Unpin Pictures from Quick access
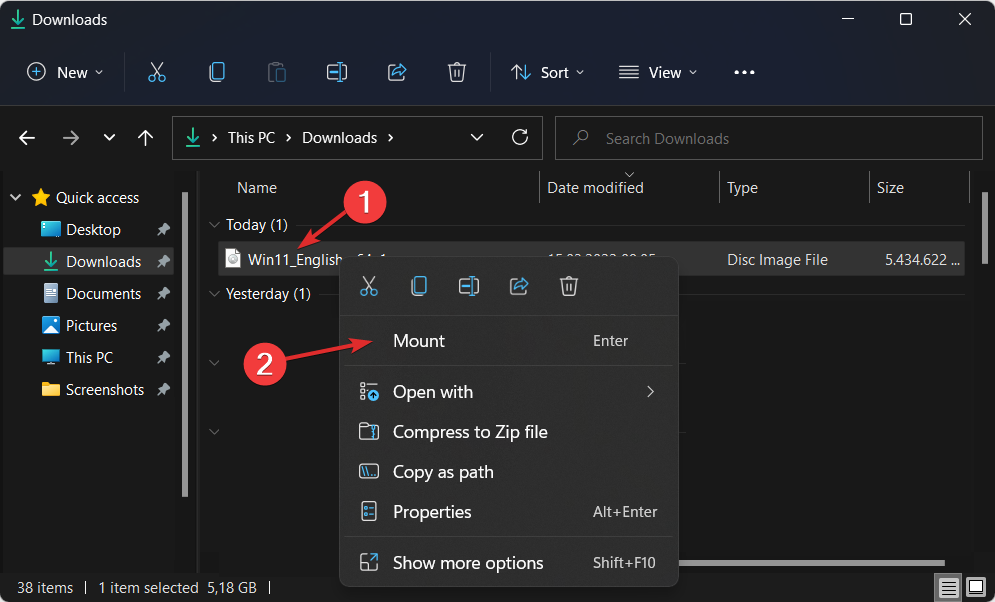Screen dimensions: 995x602 click(162, 325)
